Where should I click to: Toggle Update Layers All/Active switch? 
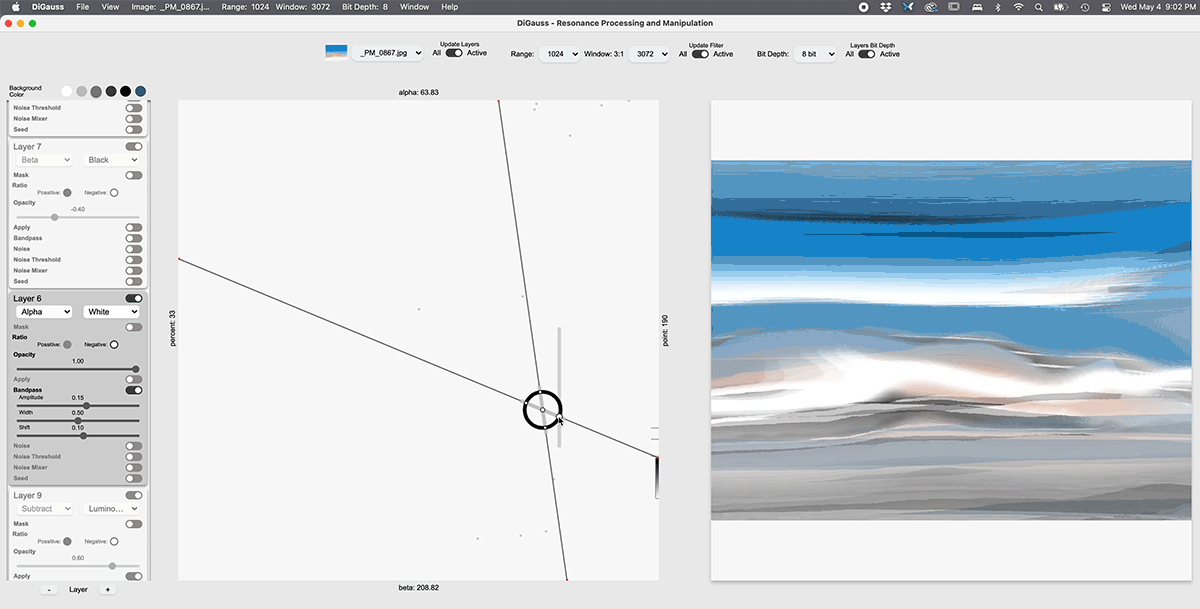coord(454,53)
